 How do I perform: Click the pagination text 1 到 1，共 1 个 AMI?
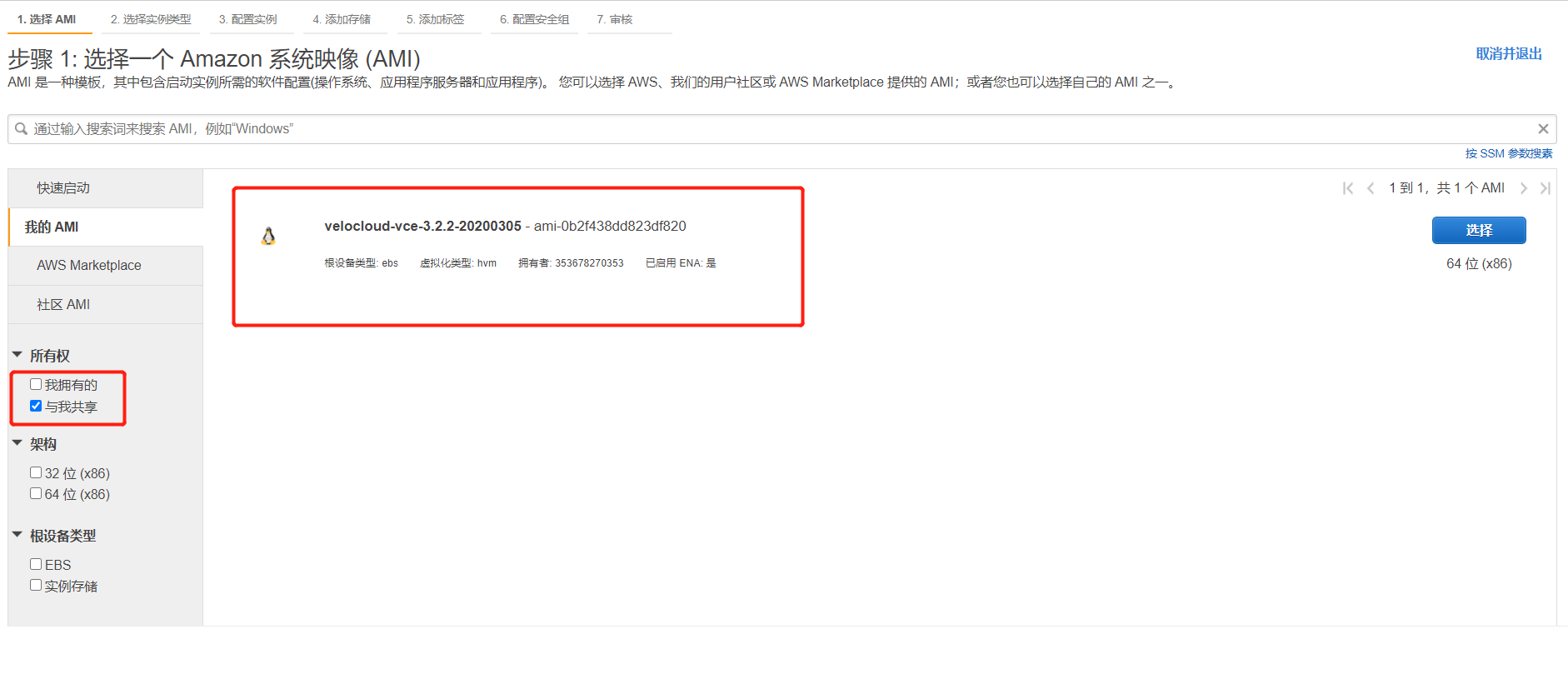[1446, 188]
